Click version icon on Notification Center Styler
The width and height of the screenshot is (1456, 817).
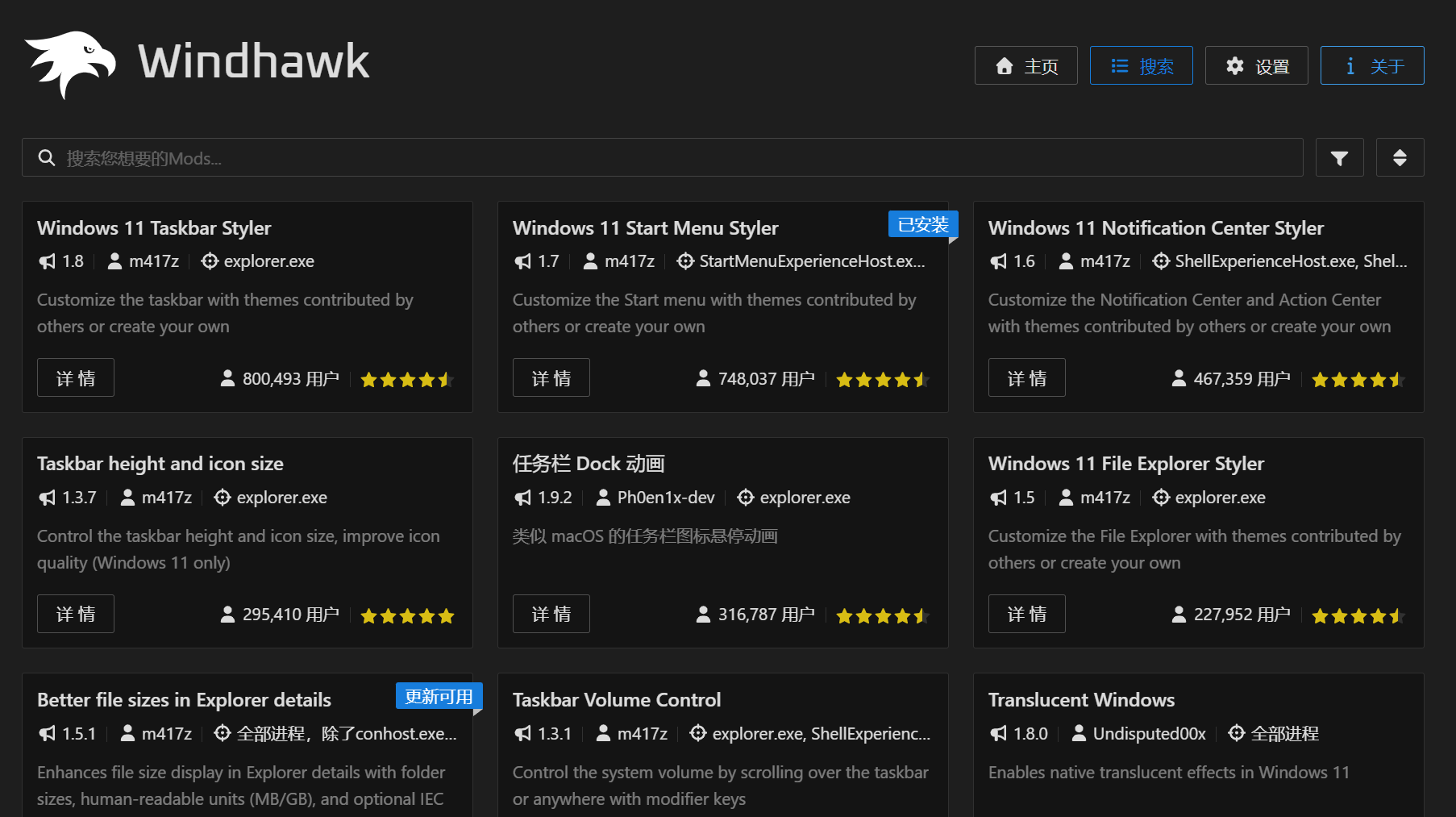(998, 261)
